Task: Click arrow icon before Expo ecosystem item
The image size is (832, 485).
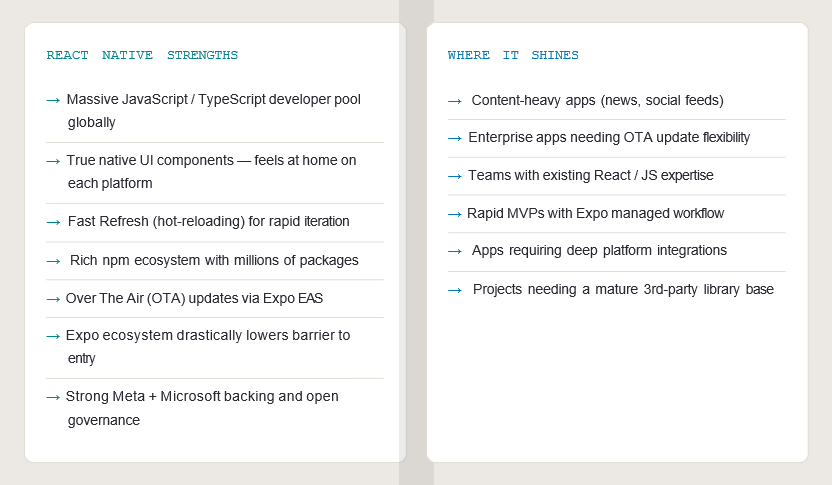Action: 54,336
